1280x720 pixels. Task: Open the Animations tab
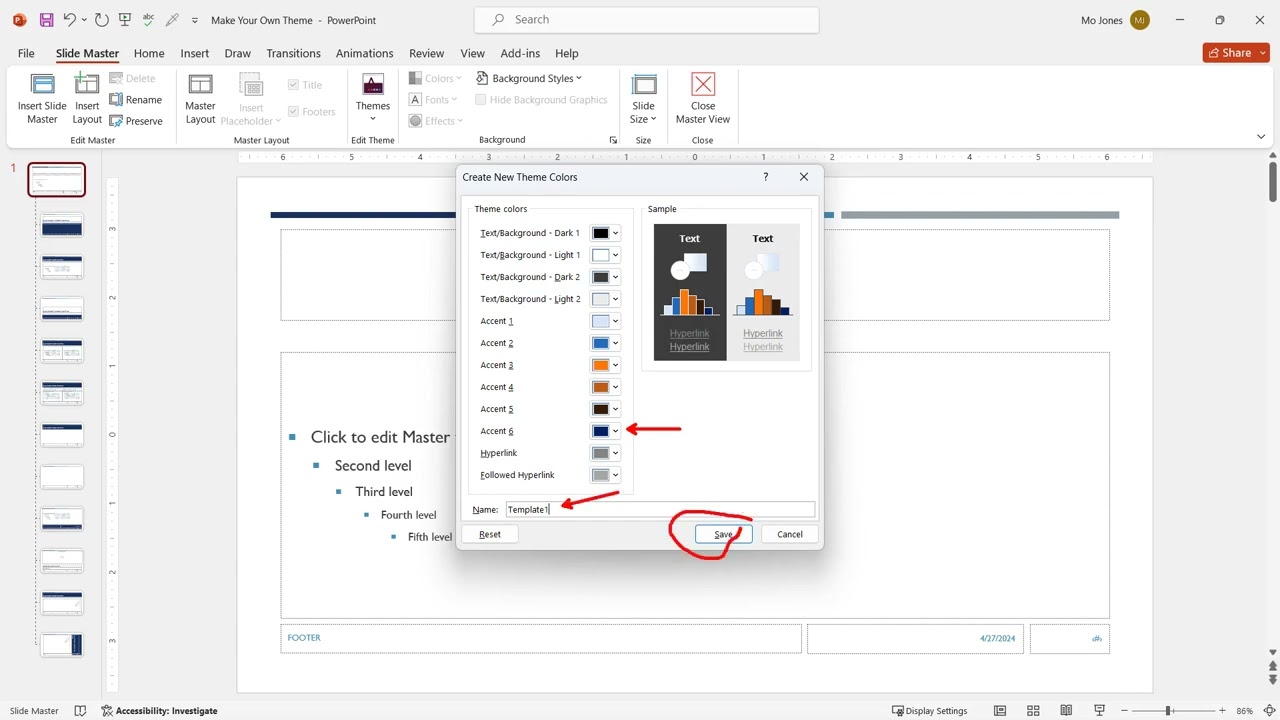click(364, 53)
